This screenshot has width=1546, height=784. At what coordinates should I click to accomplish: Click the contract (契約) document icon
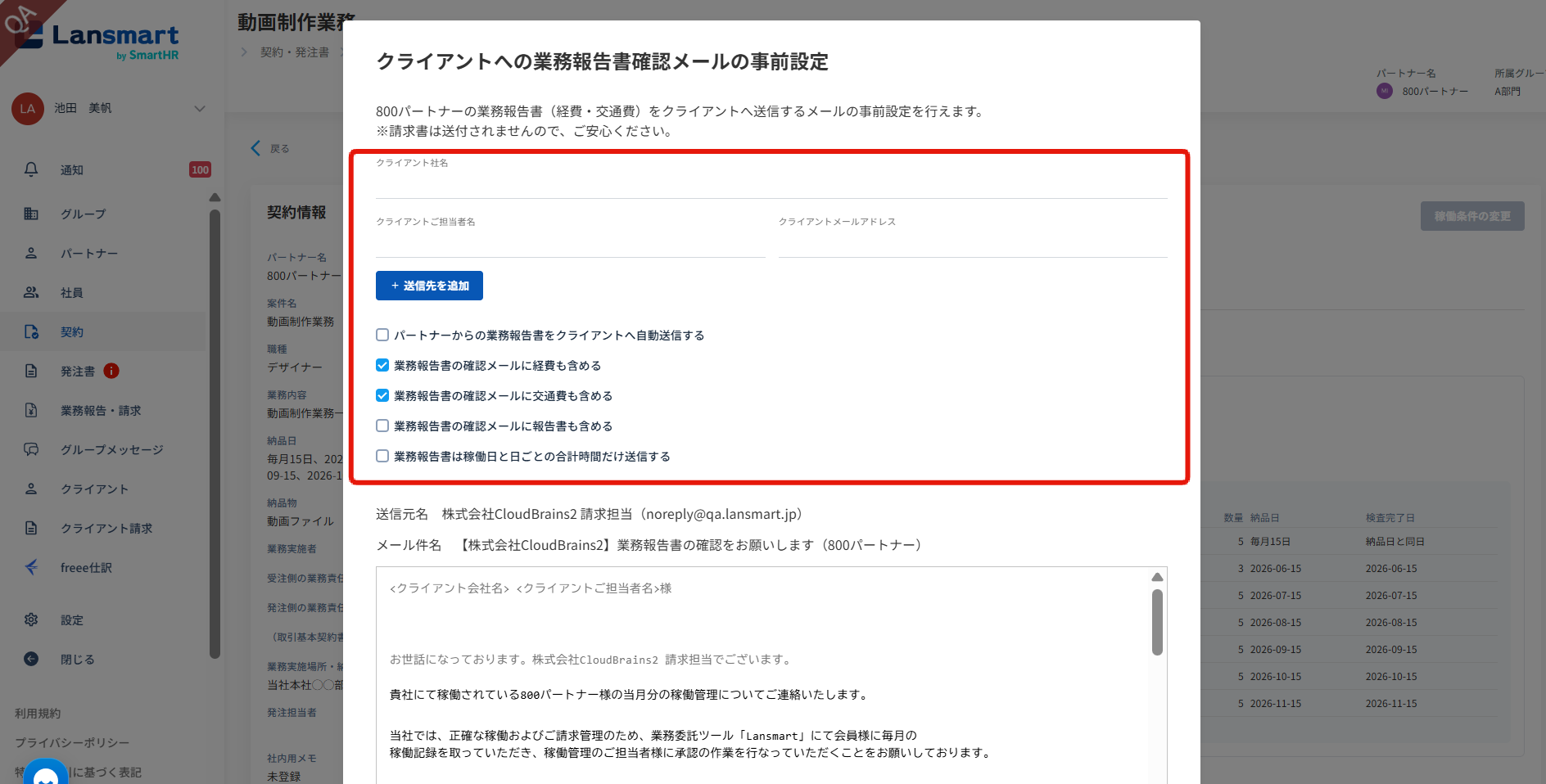31,331
